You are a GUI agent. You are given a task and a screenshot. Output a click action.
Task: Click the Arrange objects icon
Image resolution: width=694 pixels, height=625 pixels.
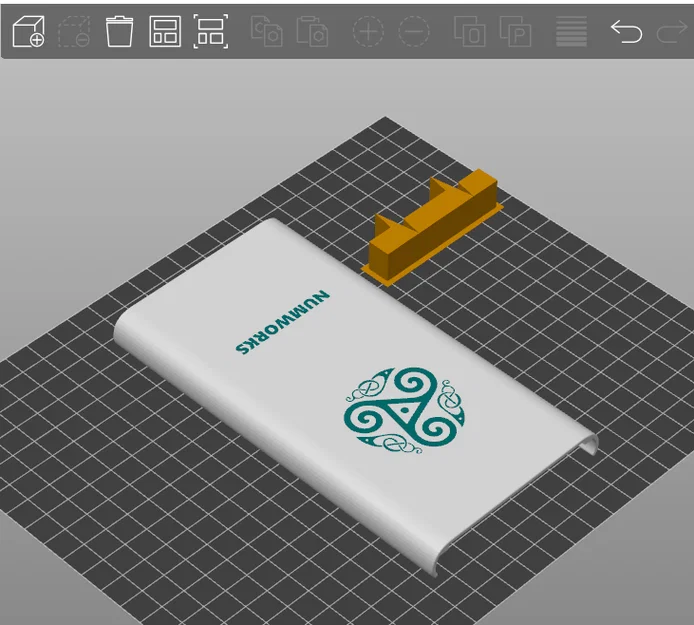tap(165, 31)
